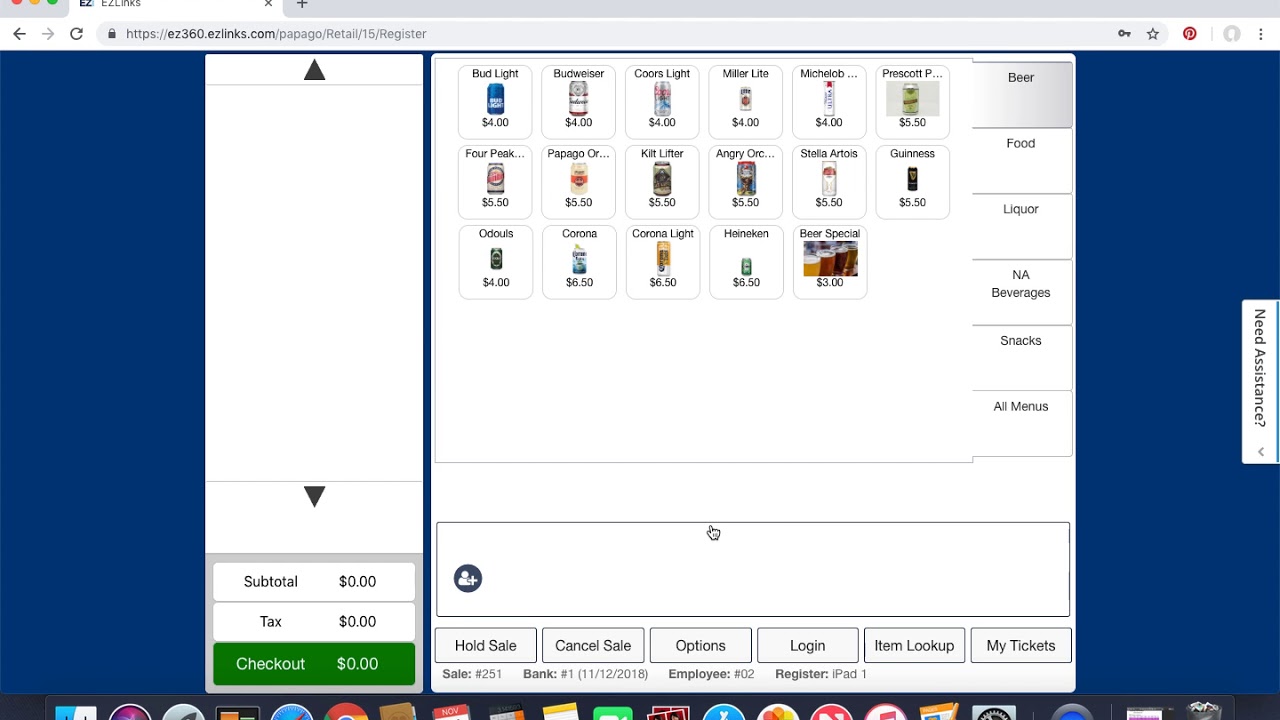The image size is (1280, 720).
Task: Show the Liquor menu category
Action: (x=1021, y=226)
